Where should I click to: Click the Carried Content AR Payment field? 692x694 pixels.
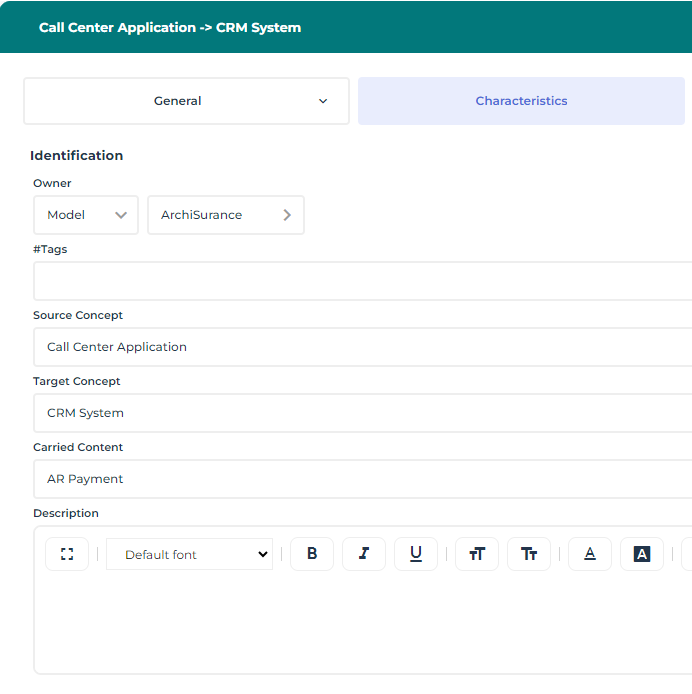tap(362, 479)
